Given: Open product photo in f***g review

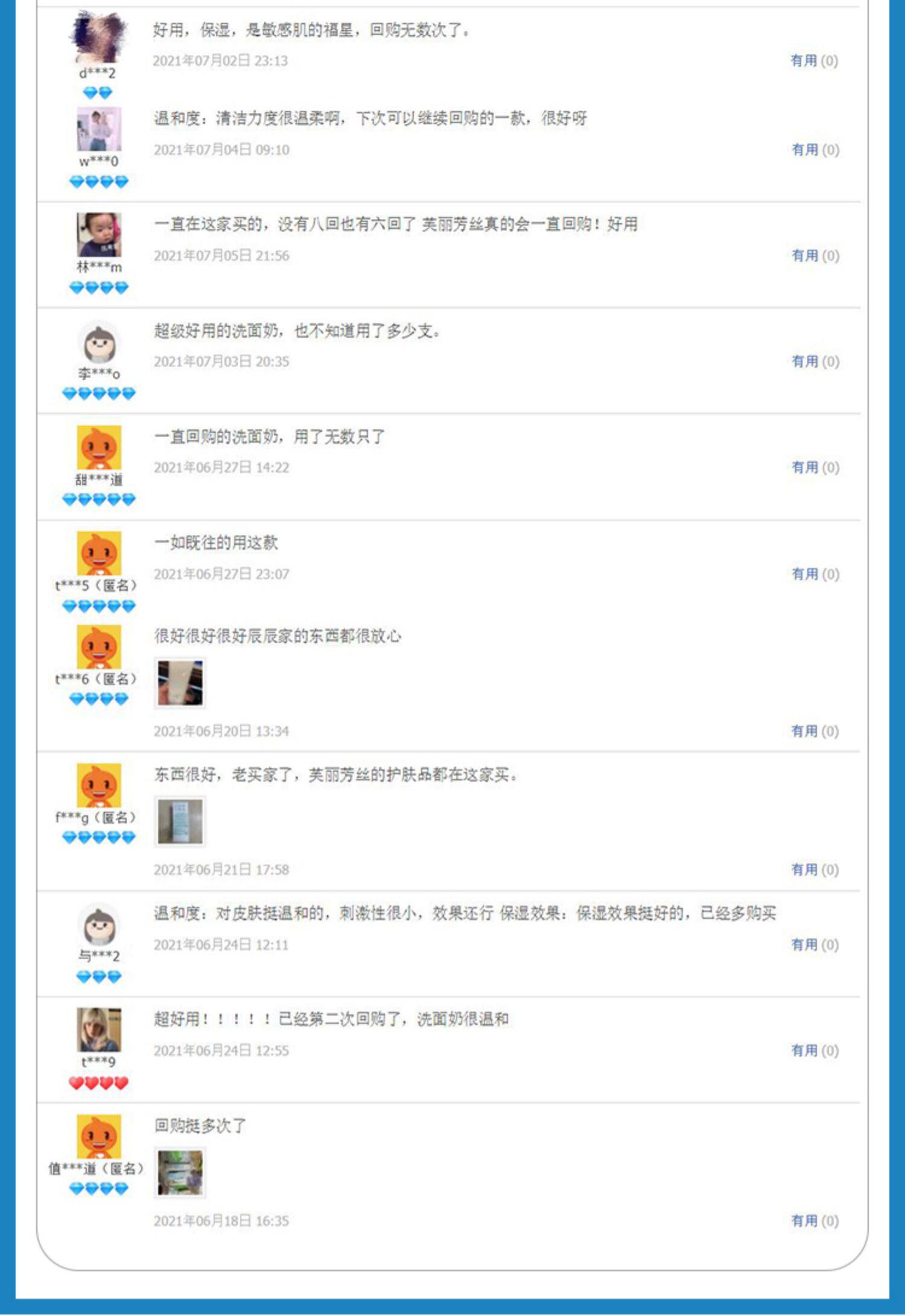Looking at the screenshot, I should click(x=180, y=821).
